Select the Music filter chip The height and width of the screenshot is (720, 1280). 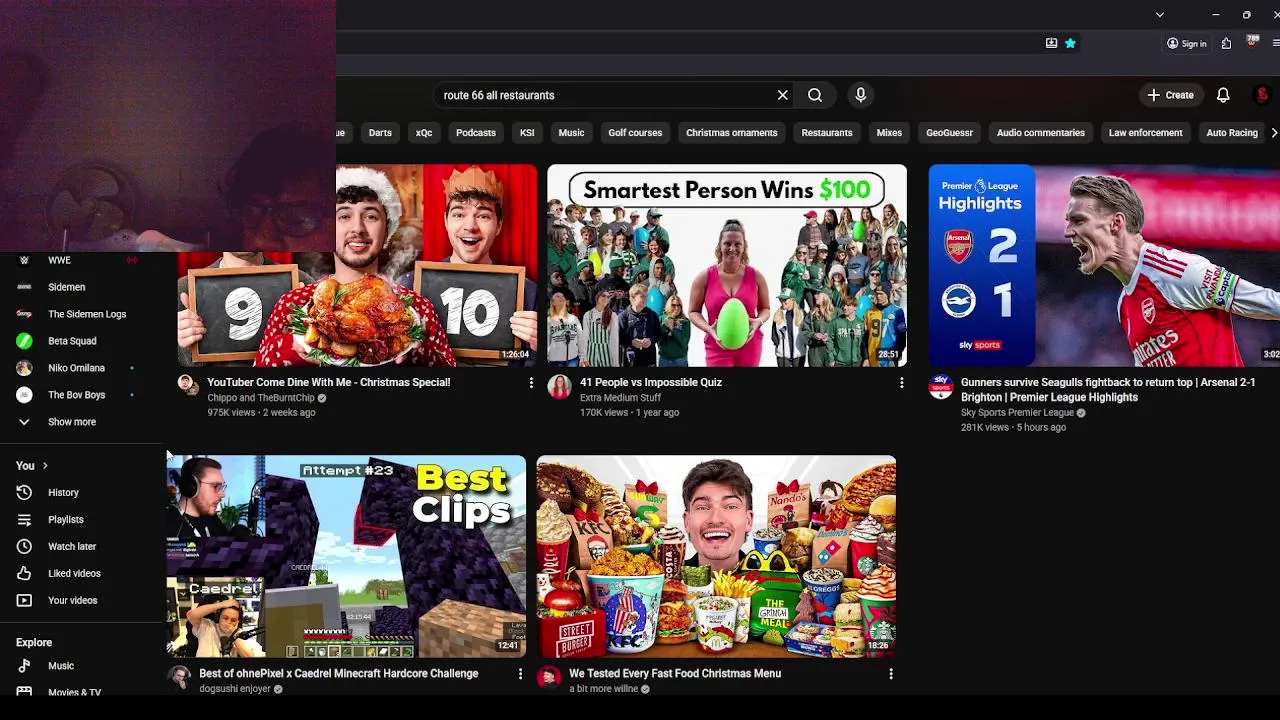pyautogui.click(x=571, y=132)
